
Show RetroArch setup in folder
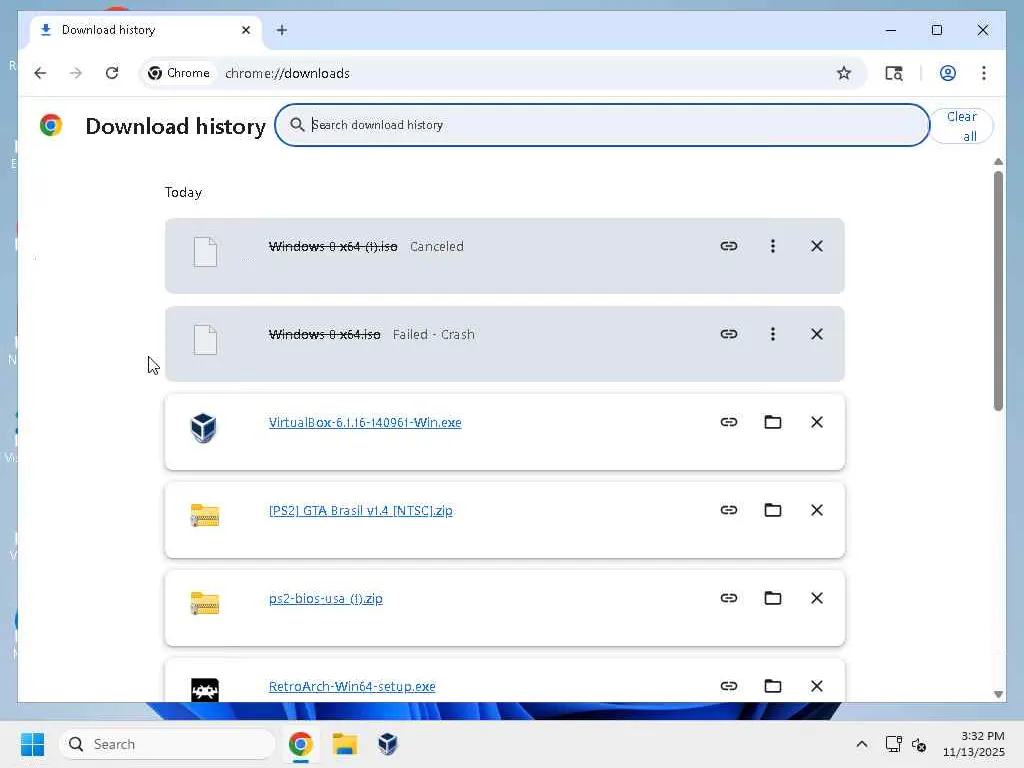[x=773, y=686]
